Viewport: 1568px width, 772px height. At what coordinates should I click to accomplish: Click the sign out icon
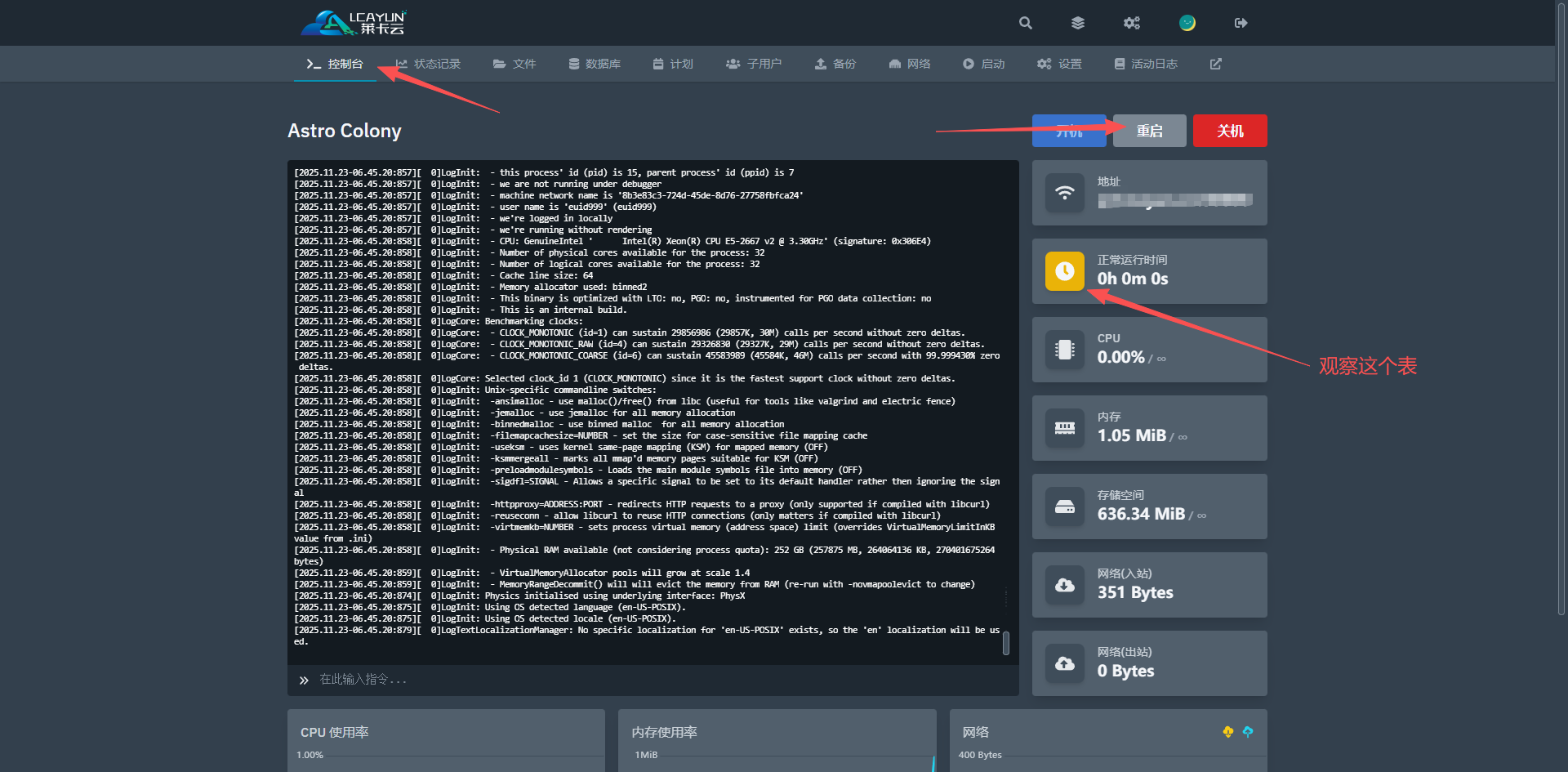click(x=1241, y=23)
